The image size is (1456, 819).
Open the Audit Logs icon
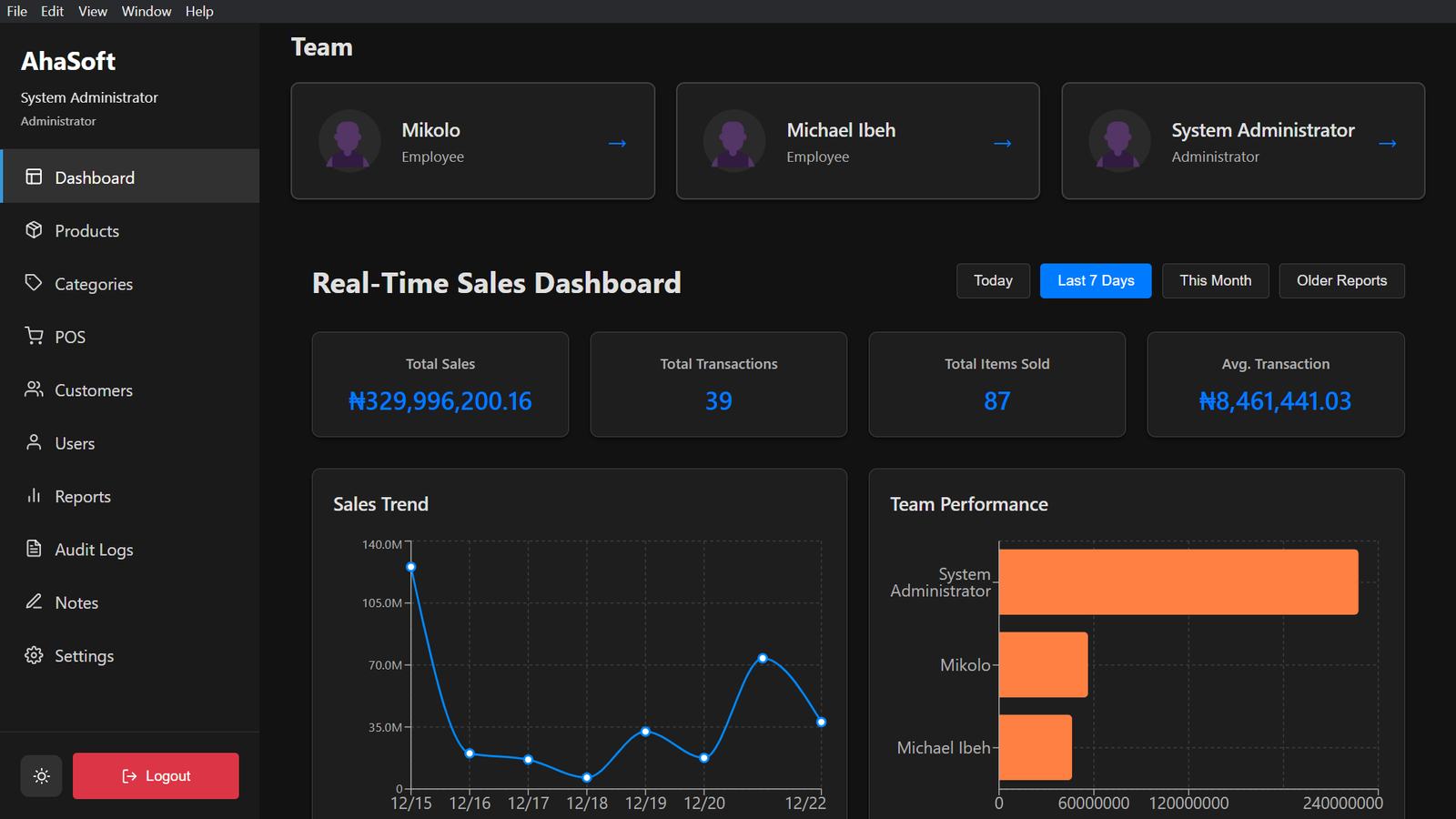(34, 549)
